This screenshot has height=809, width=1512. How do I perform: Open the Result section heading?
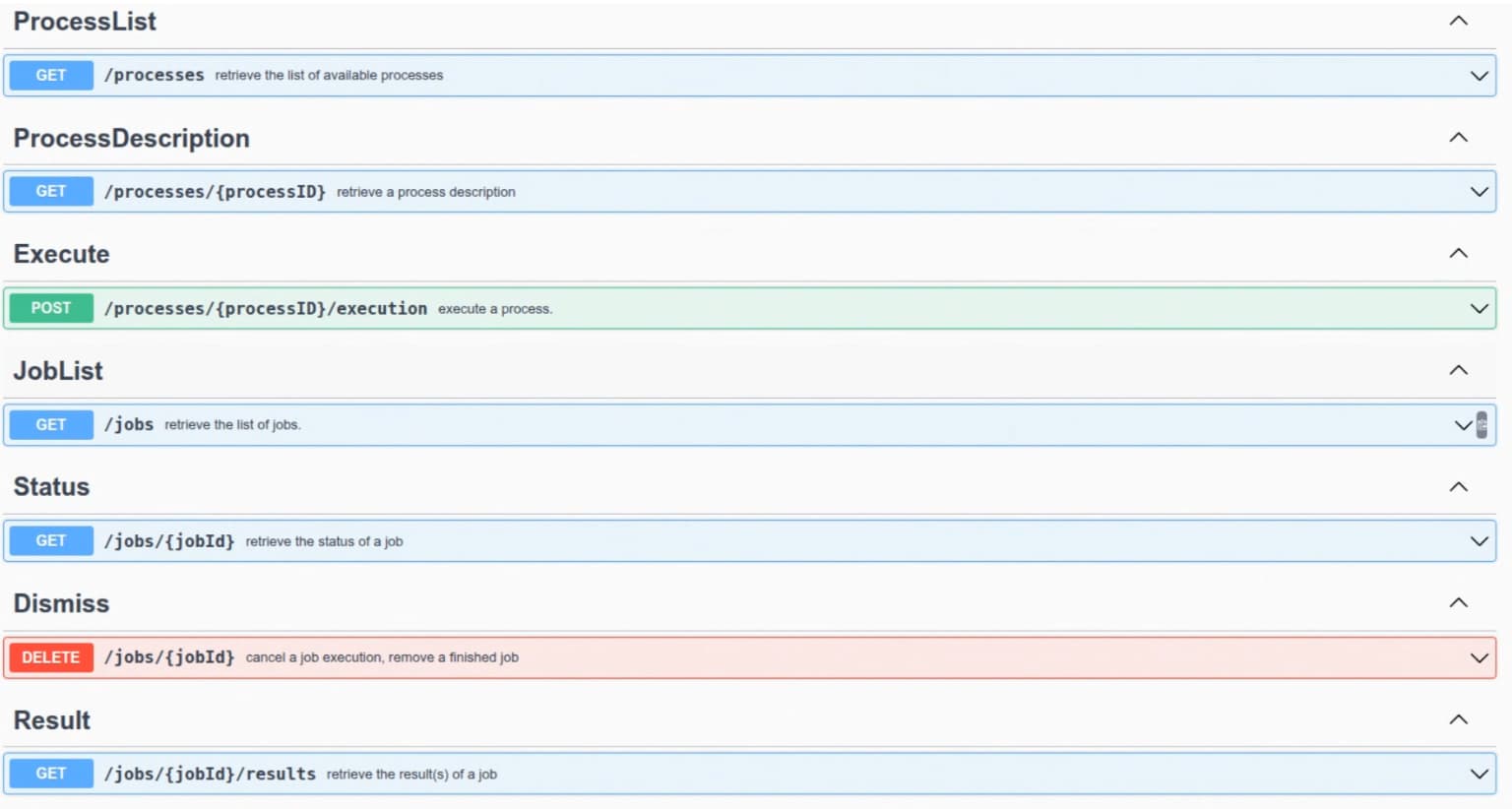click(x=52, y=719)
